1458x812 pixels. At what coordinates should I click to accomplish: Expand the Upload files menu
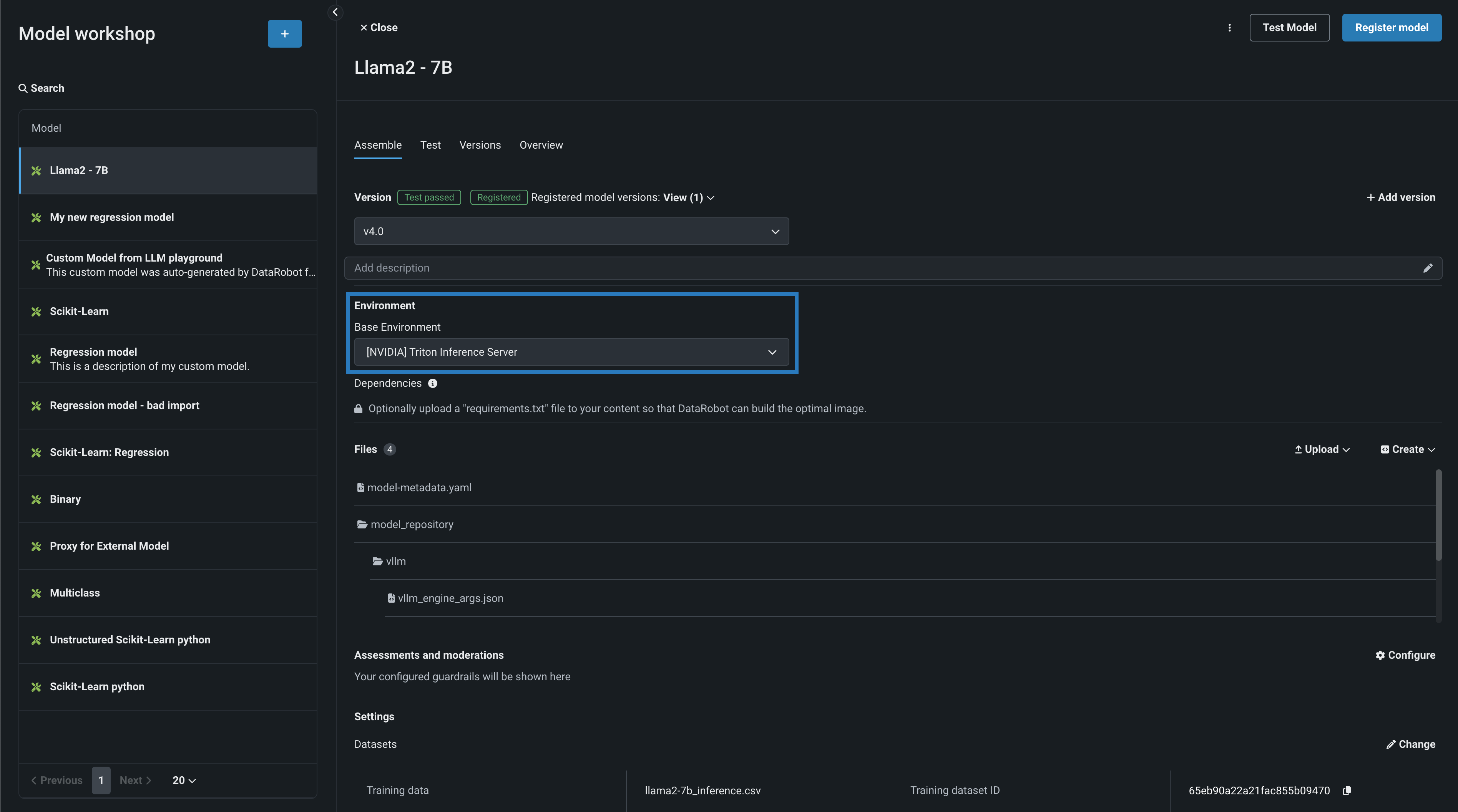(1322, 449)
